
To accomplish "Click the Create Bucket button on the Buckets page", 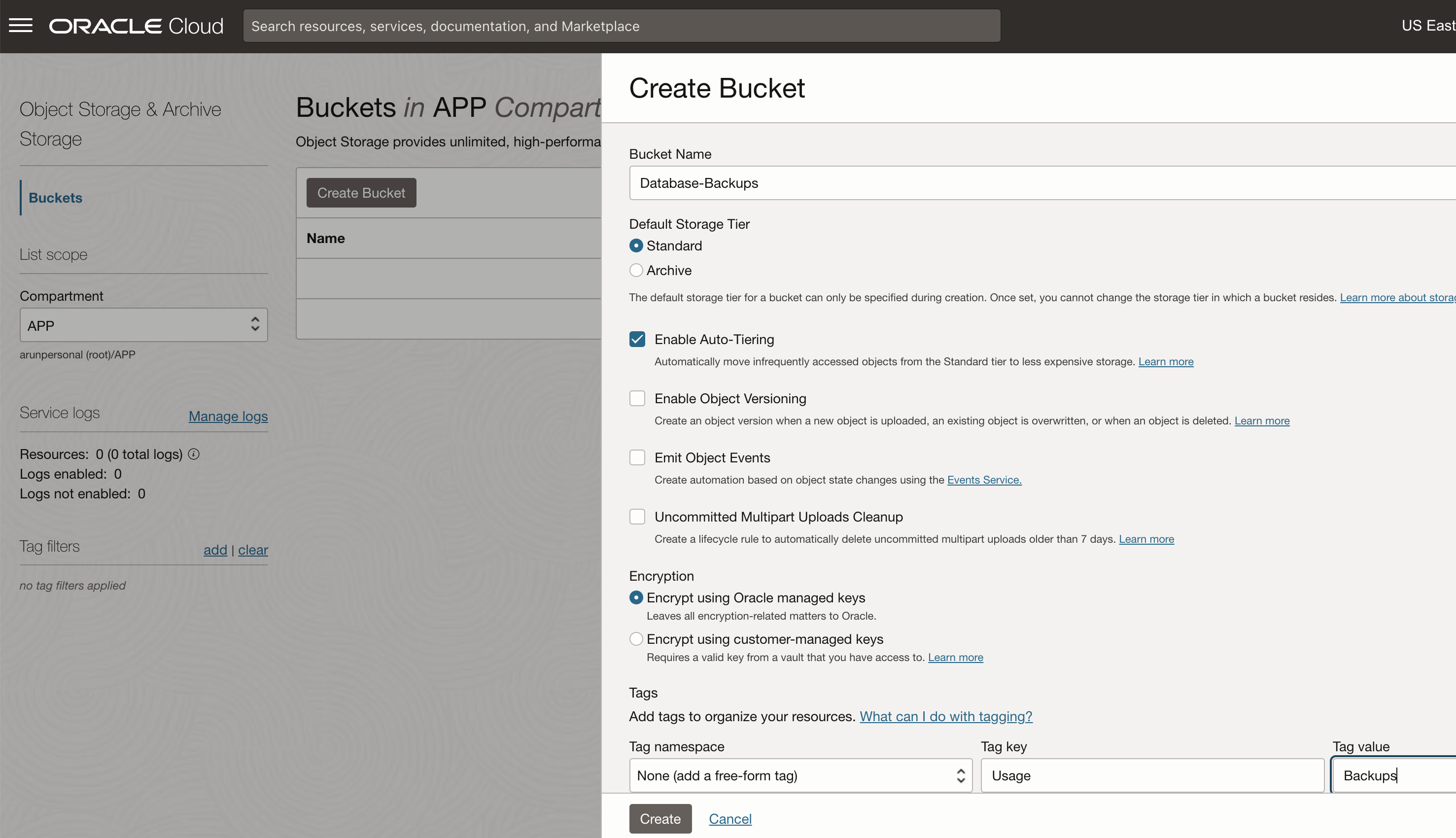I will (361, 192).
